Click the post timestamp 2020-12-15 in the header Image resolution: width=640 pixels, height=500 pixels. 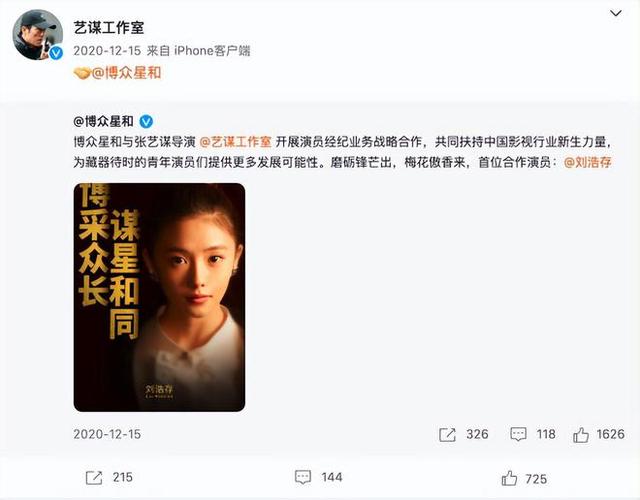pyautogui.click(x=107, y=51)
